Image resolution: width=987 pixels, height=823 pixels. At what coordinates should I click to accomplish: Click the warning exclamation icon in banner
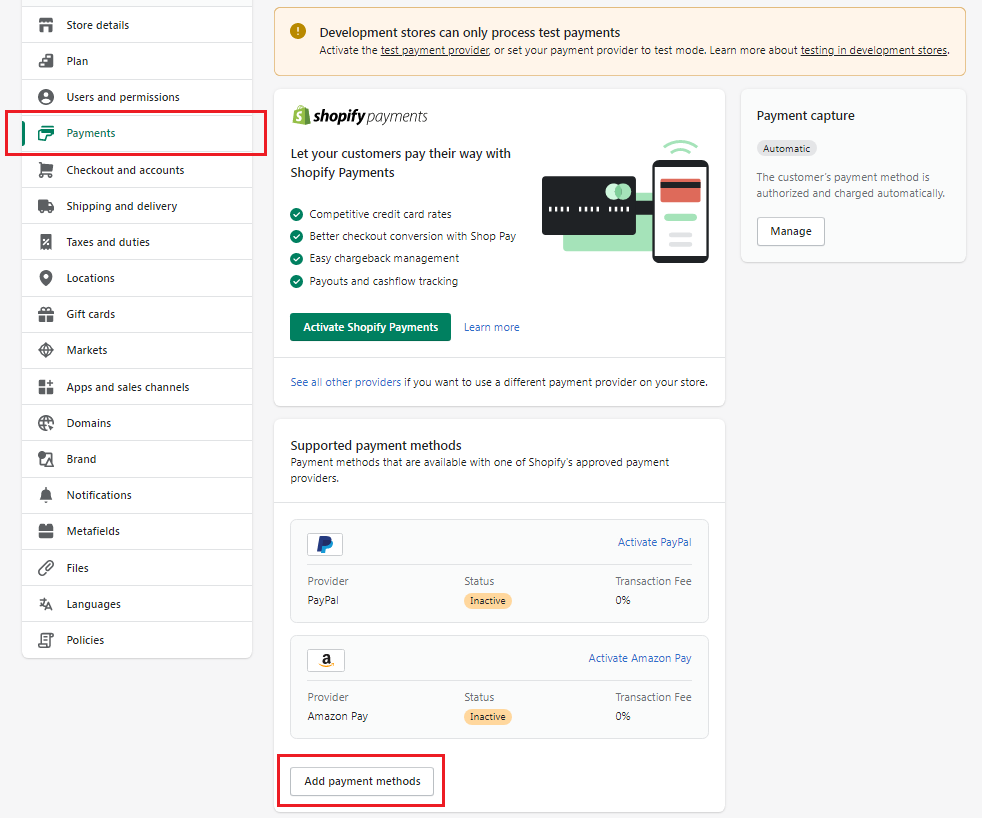click(x=298, y=31)
